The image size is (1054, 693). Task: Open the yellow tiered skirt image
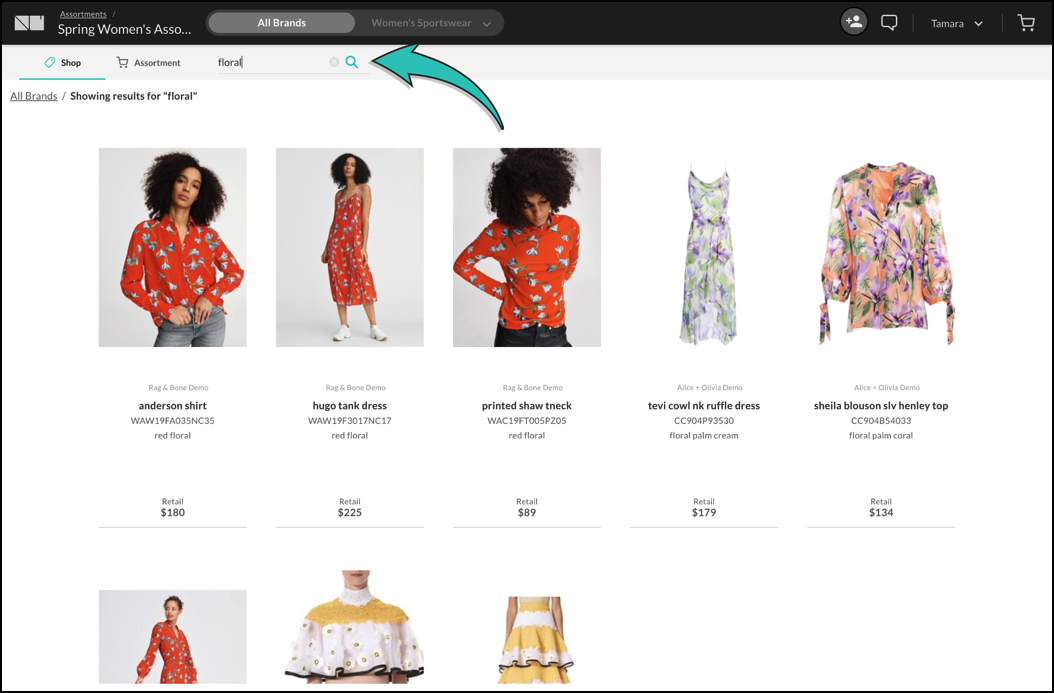point(535,640)
